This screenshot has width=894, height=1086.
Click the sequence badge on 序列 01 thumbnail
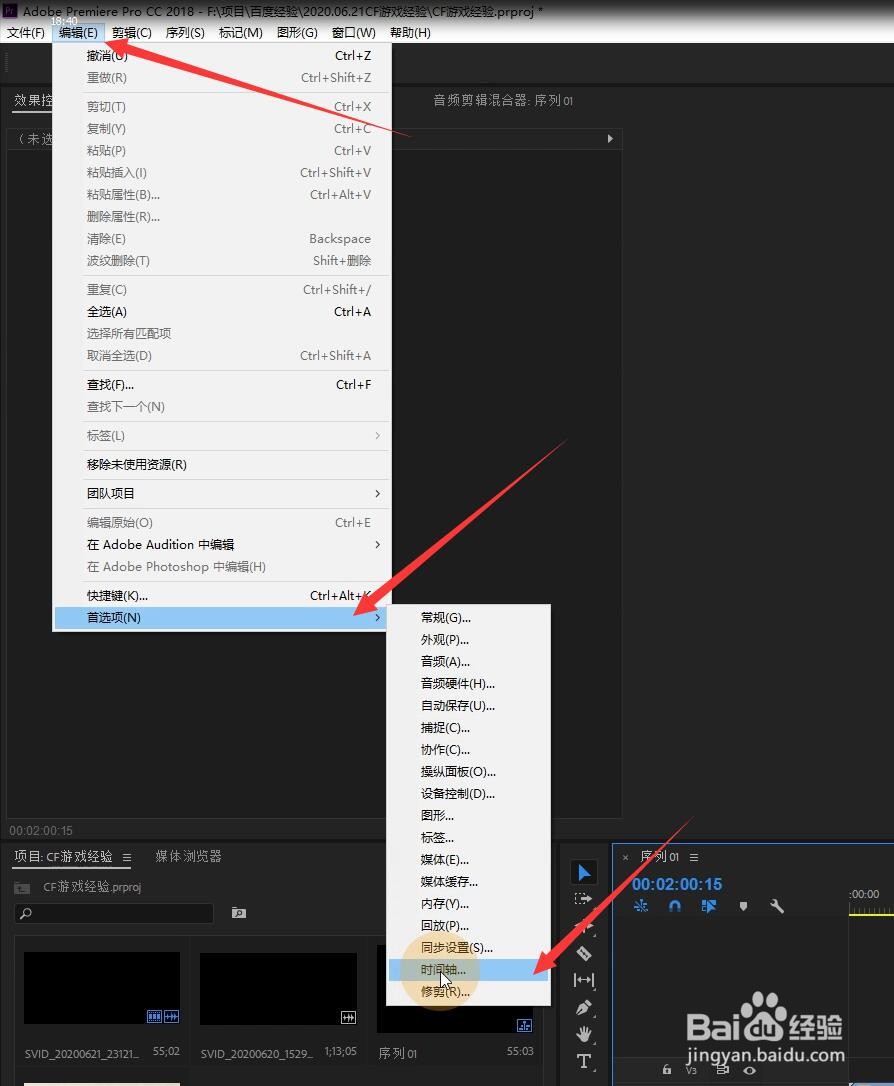(x=525, y=1025)
